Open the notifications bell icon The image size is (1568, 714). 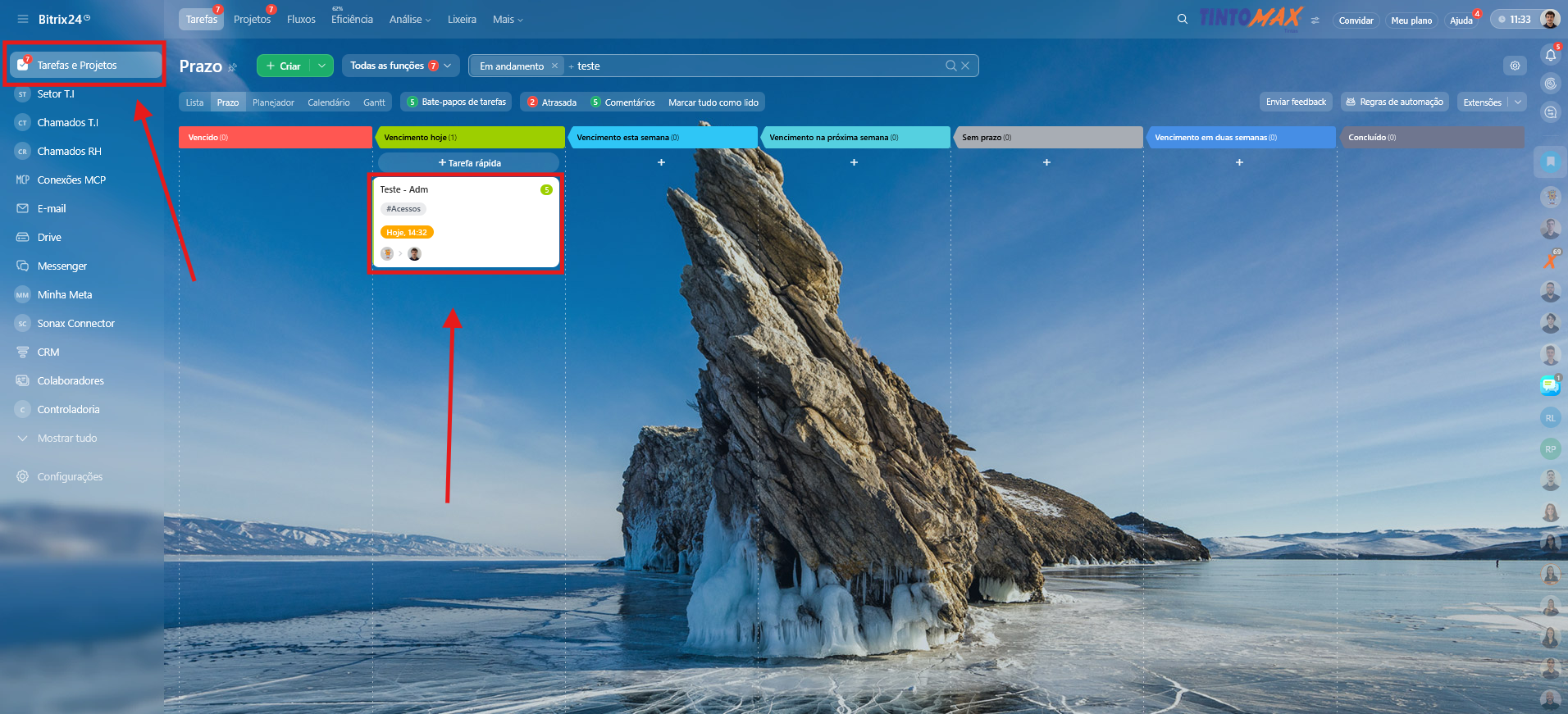click(1550, 55)
